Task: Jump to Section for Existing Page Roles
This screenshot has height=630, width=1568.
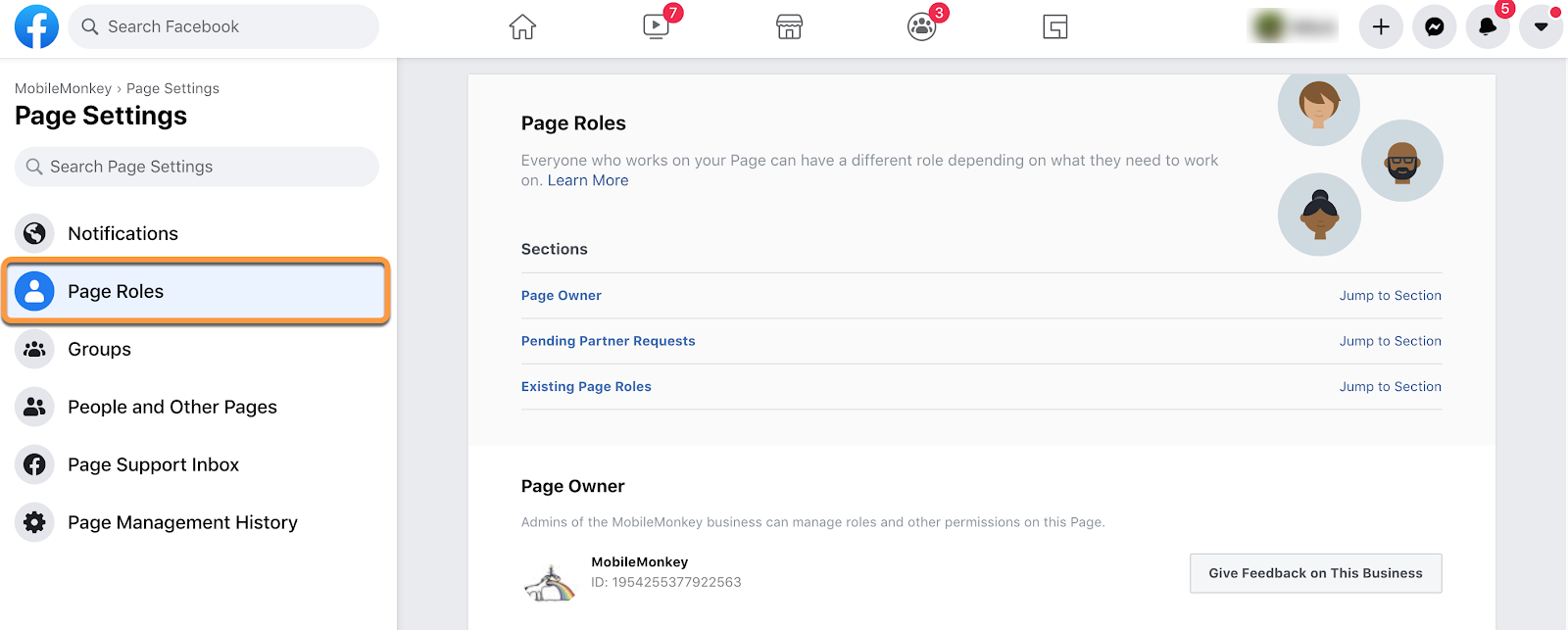Action: [x=1391, y=387]
